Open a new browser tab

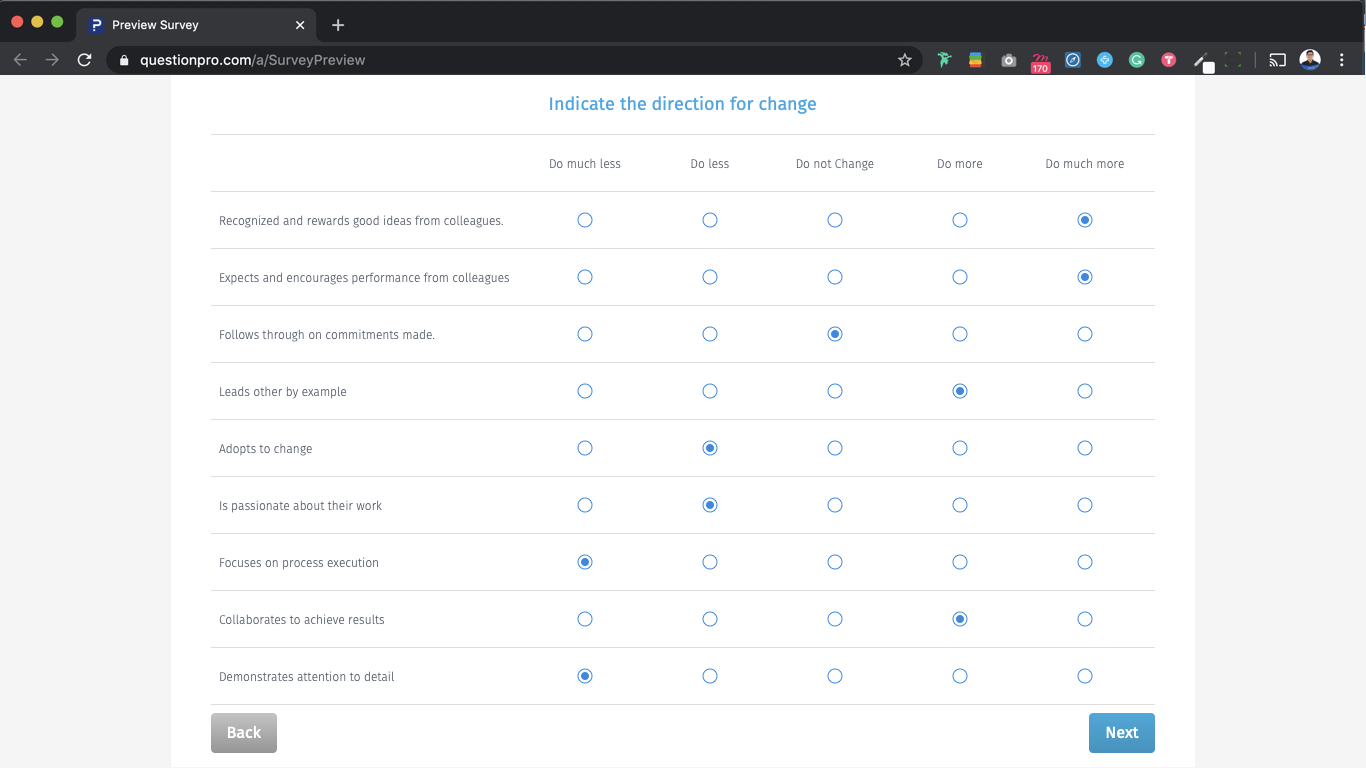(338, 25)
